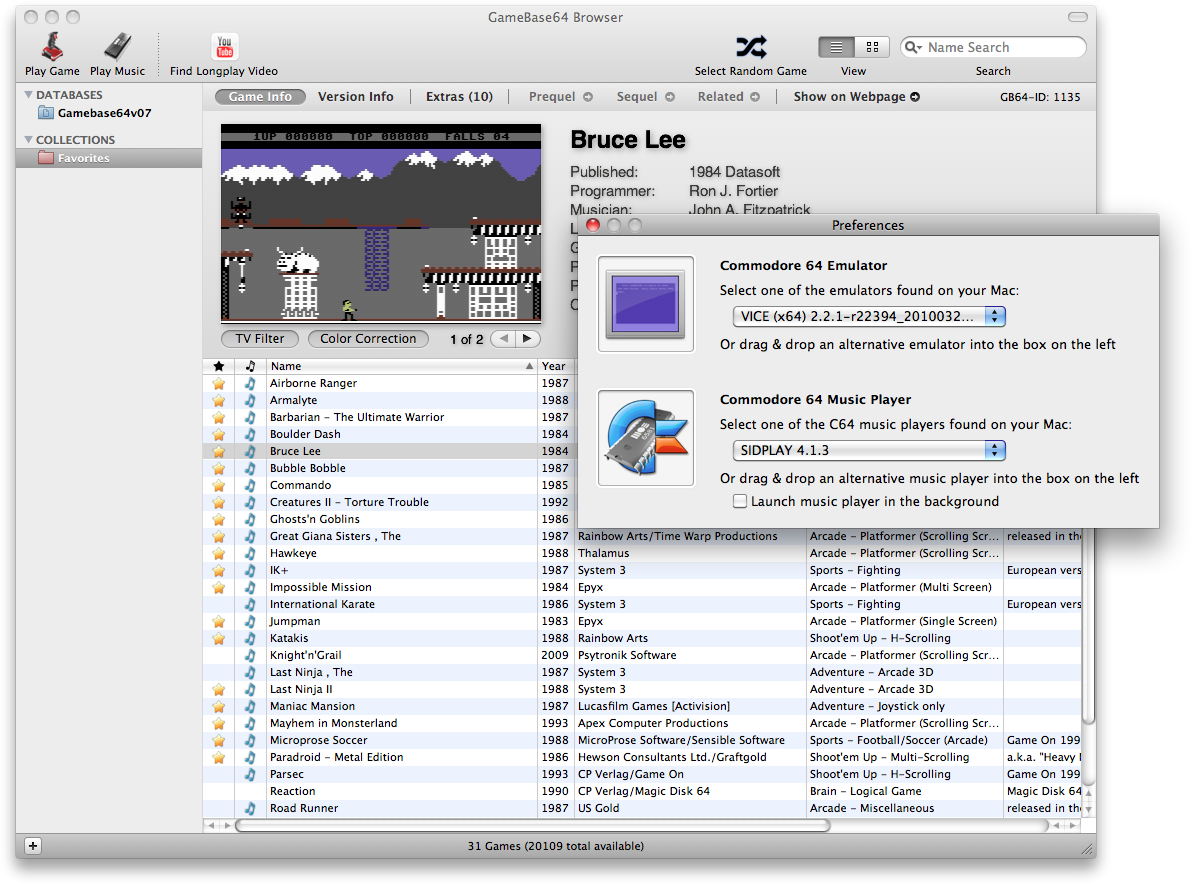The height and width of the screenshot is (884, 1192).
Task: Click the Play Music toolbar icon
Action: coord(117,46)
